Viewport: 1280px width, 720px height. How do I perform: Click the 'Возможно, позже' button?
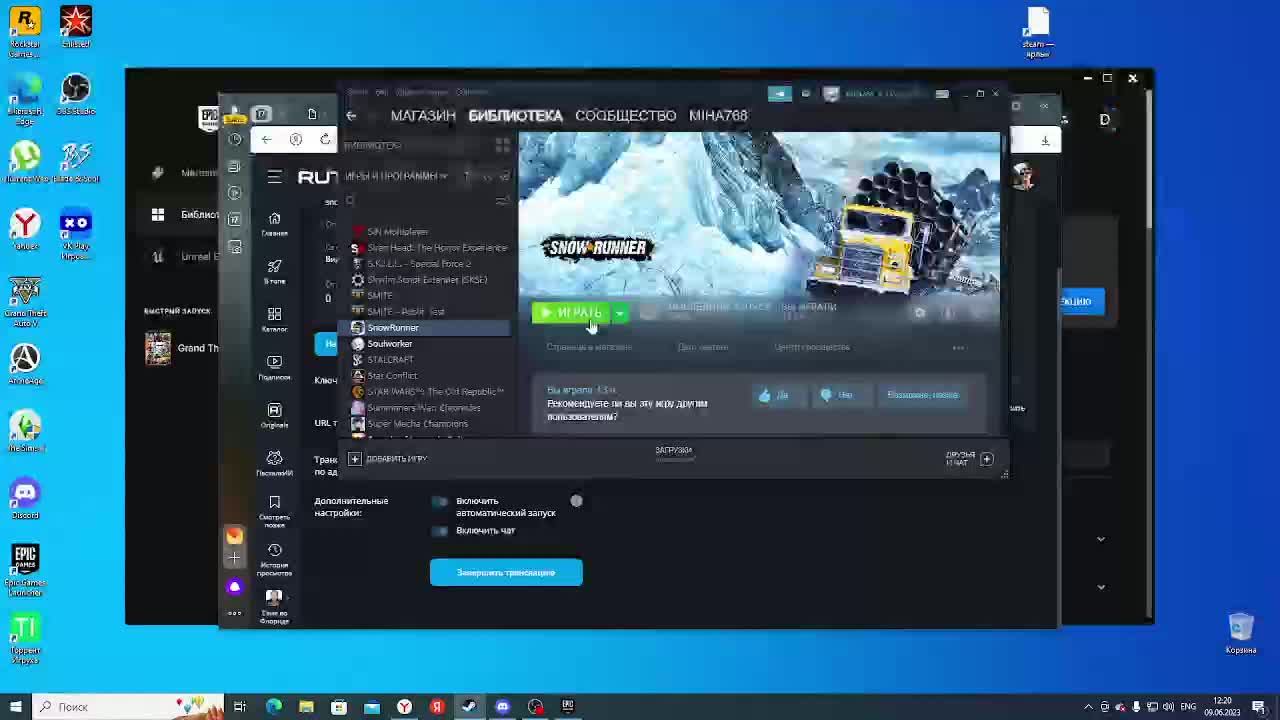(922, 395)
